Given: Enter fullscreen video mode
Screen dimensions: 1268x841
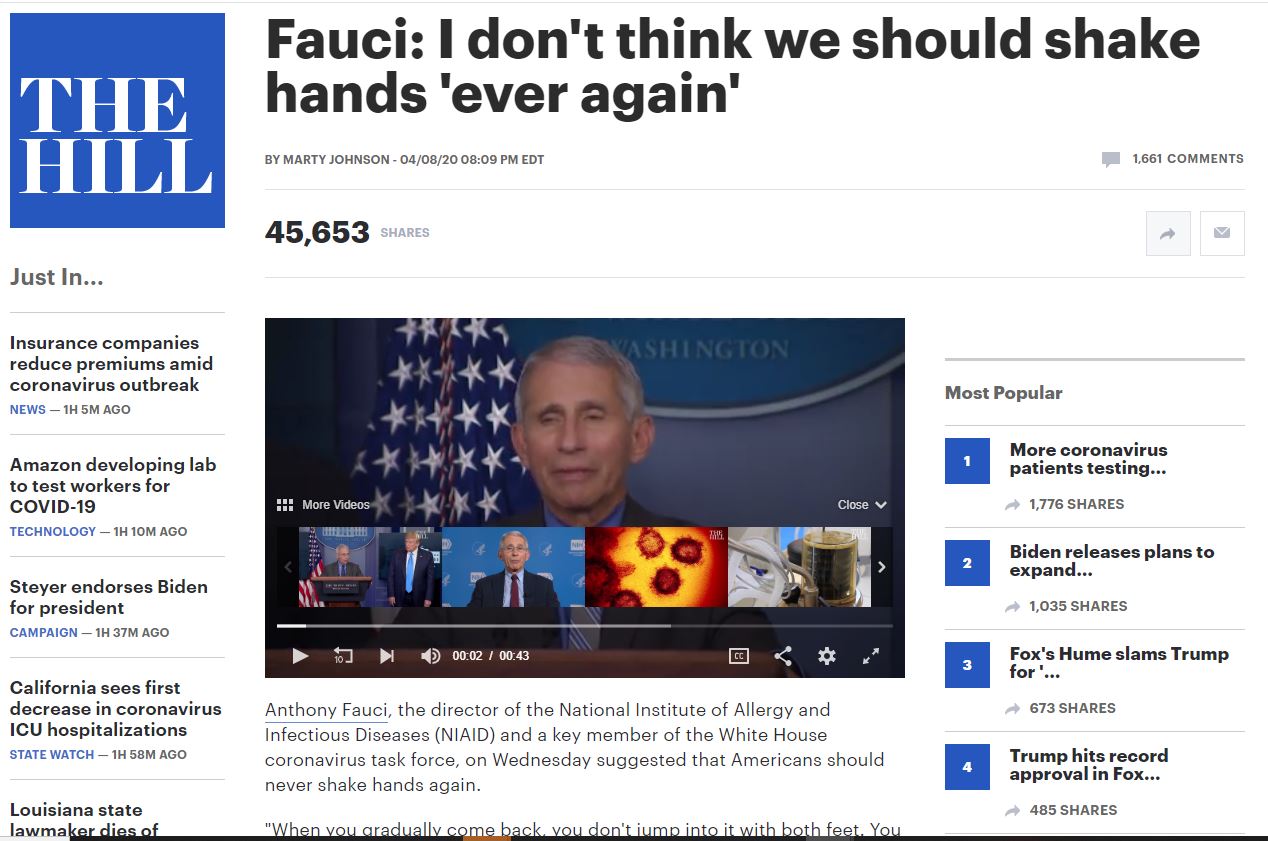Looking at the screenshot, I should [871, 656].
